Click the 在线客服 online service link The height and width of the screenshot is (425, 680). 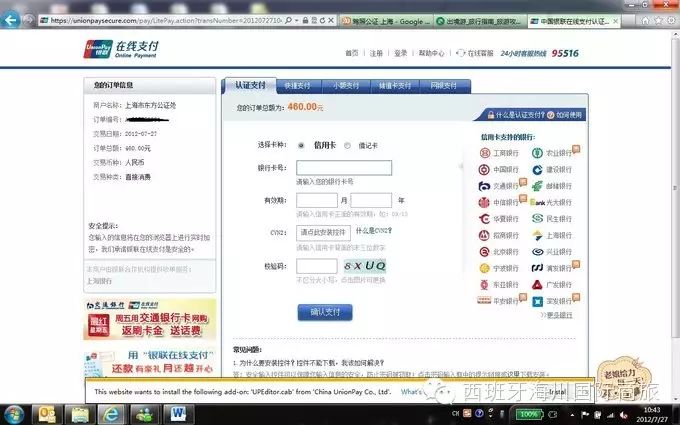(475, 53)
